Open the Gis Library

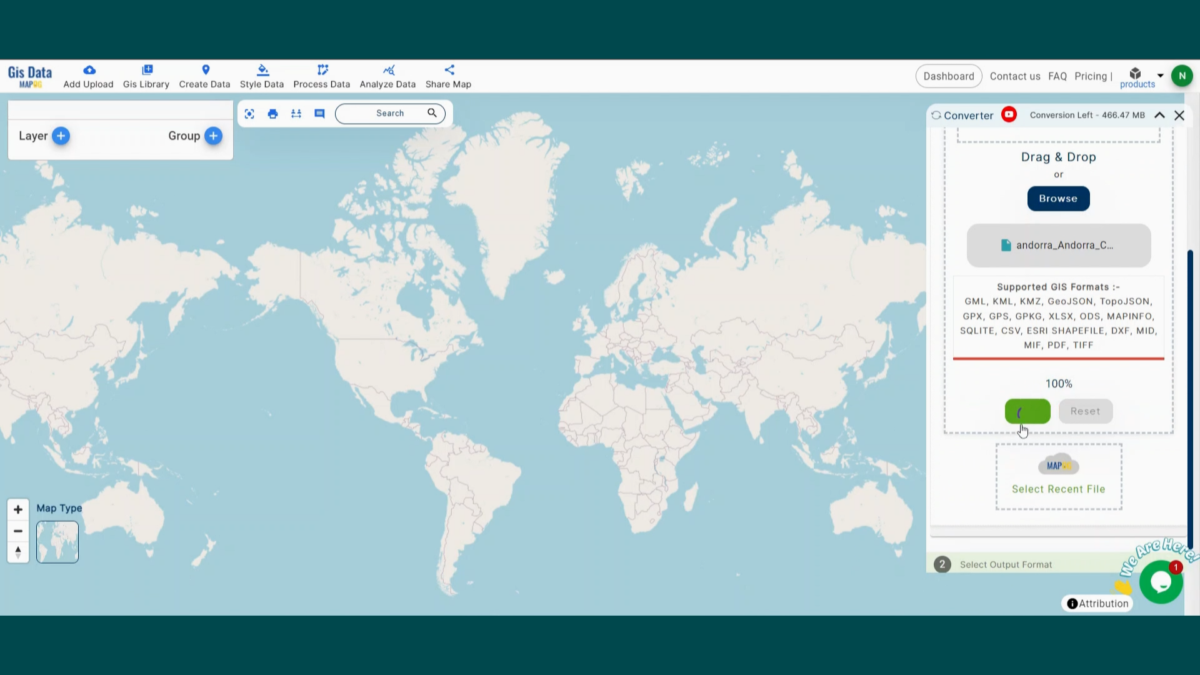pos(146,75)
